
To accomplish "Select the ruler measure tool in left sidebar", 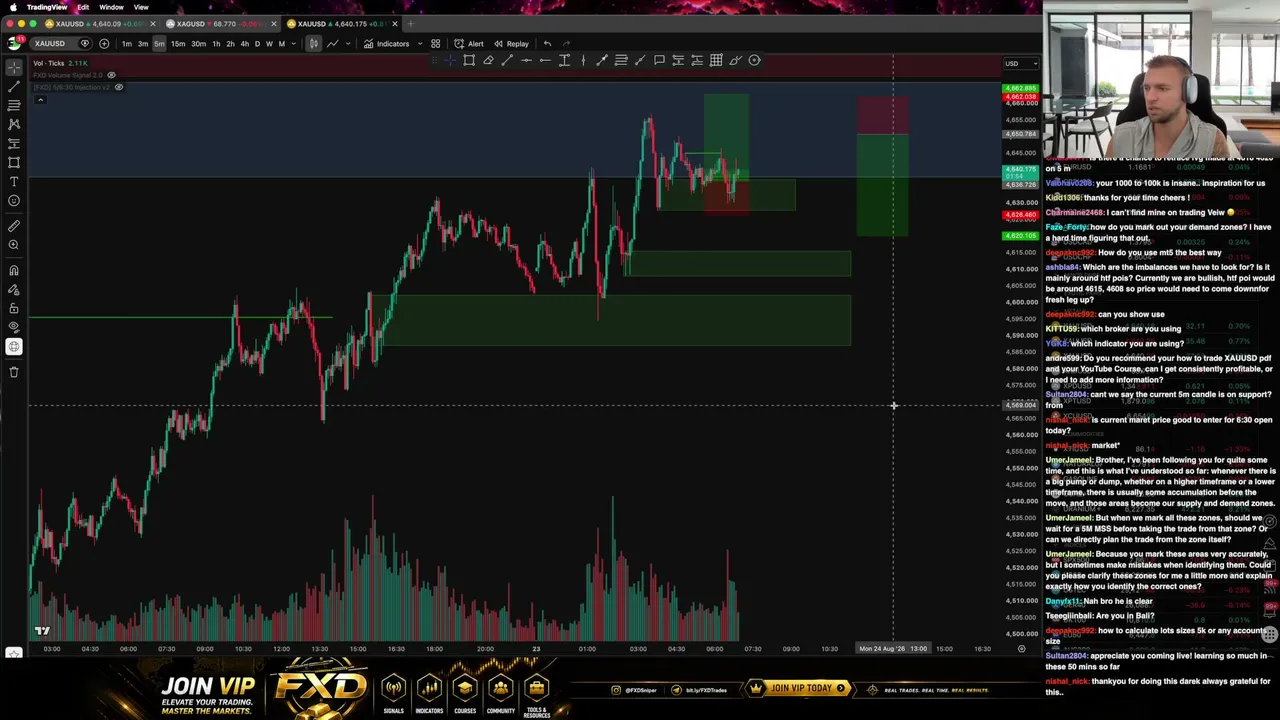I will pos(14,226).
